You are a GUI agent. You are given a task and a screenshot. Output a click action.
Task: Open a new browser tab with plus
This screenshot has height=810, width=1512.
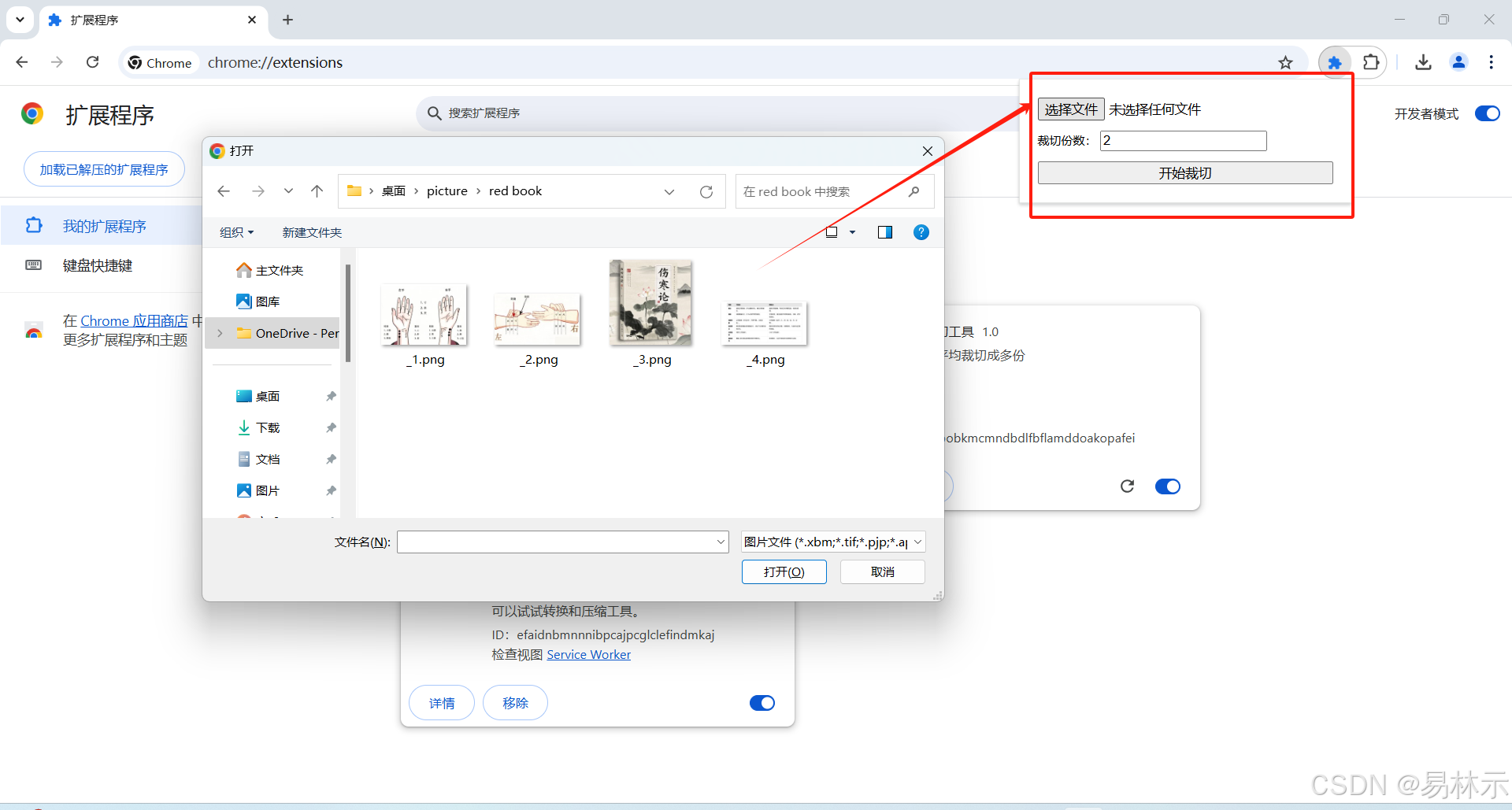click(x=288, y=20)
